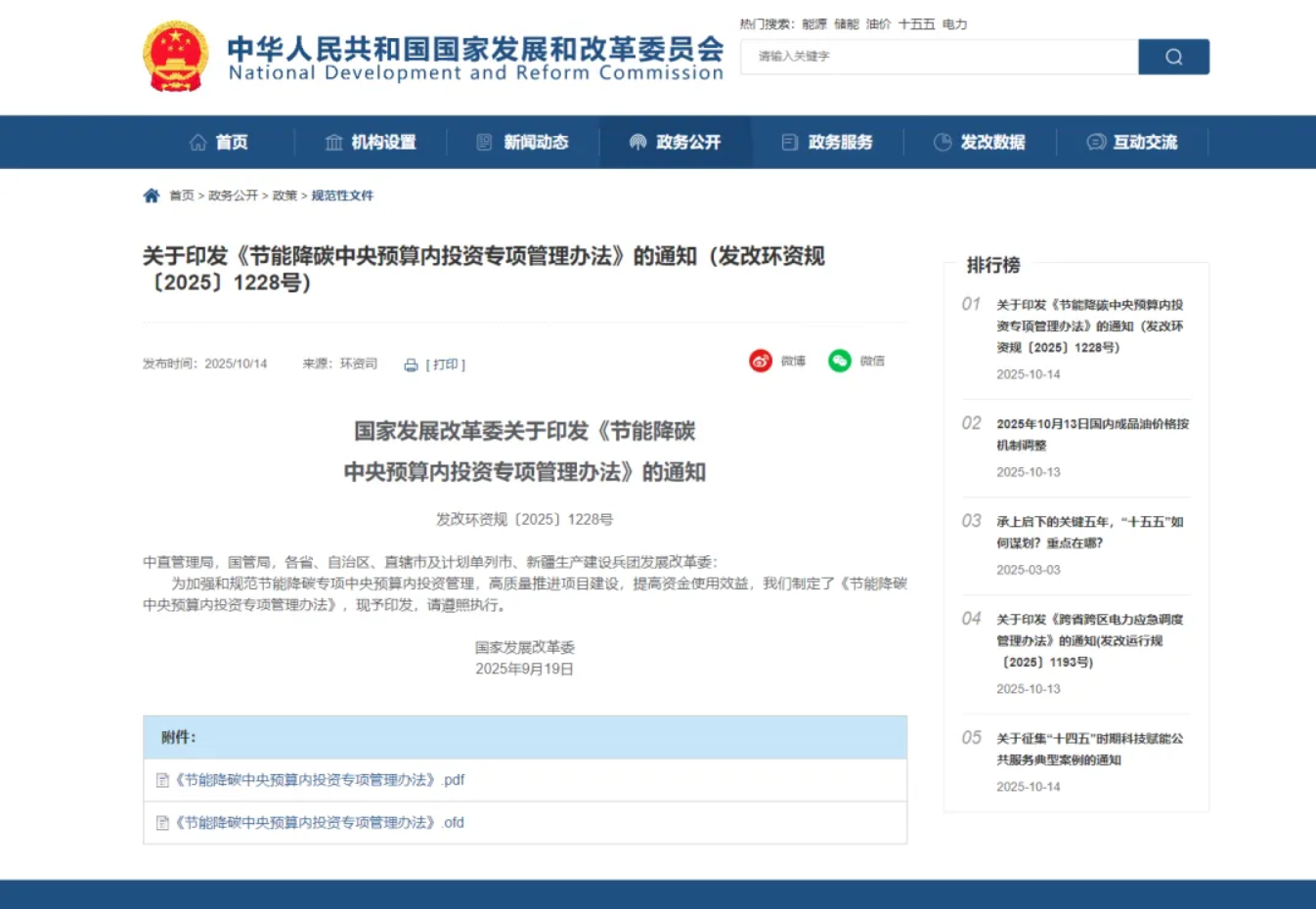Click the PDF attachment file icon
The height and width of the screenshot is (909, 1316).
click(x=163, y=780)
